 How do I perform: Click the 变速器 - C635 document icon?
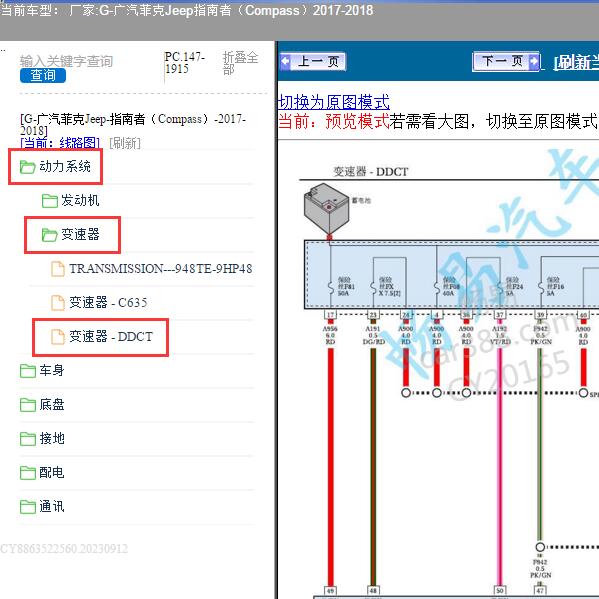pos(58,303)
